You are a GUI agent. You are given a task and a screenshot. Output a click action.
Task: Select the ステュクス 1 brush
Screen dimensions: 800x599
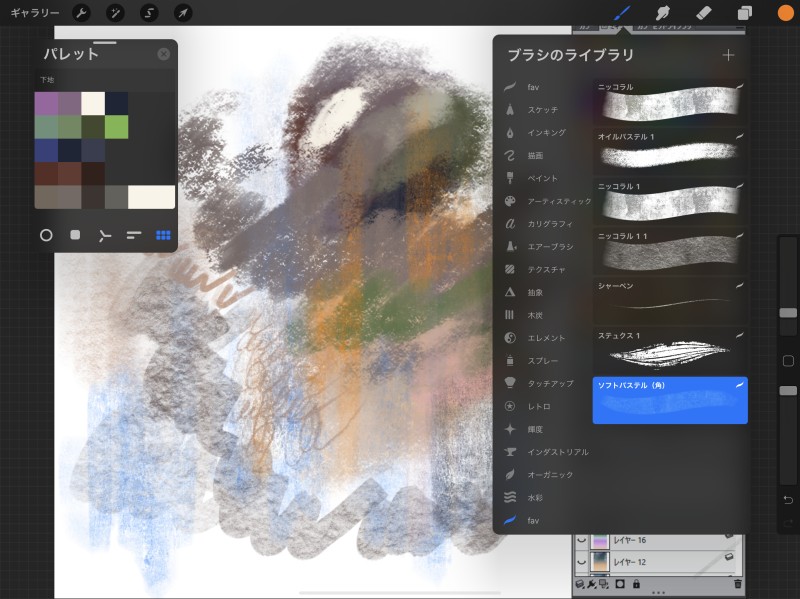tap(670, 350)
